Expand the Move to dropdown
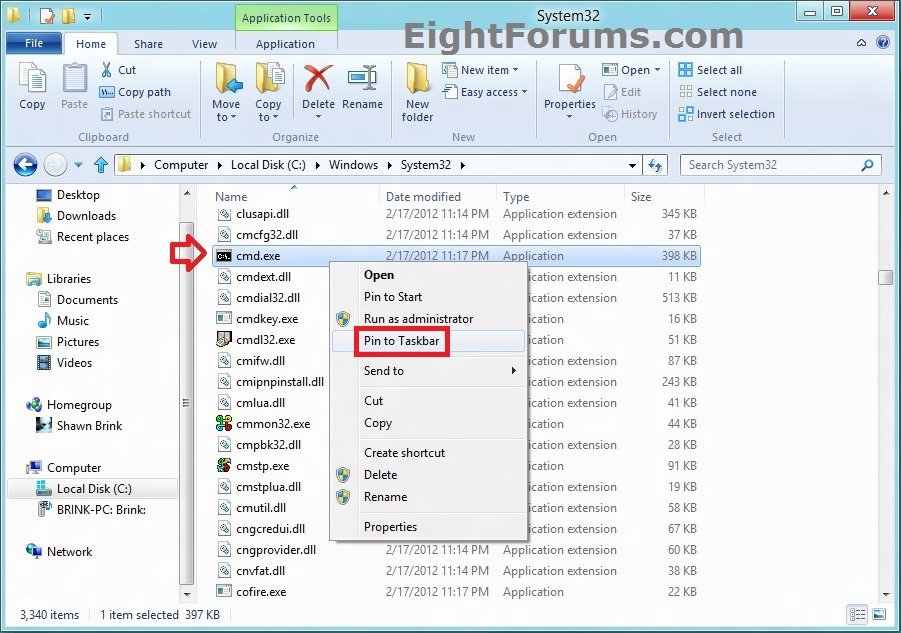 click(x=226, y=117)
